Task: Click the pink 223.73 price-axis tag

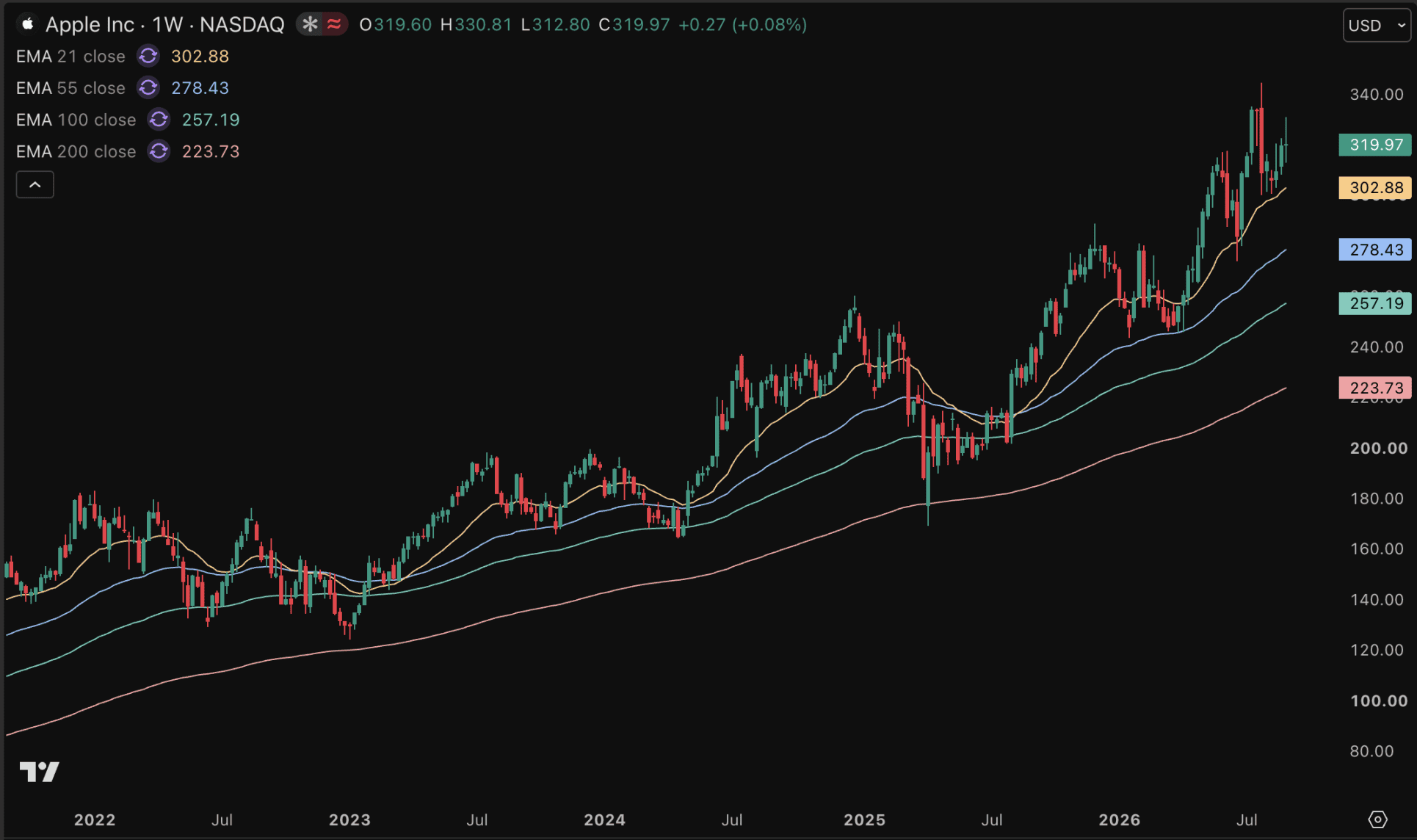Action: pyautogui.click(x=1375, y=388)
